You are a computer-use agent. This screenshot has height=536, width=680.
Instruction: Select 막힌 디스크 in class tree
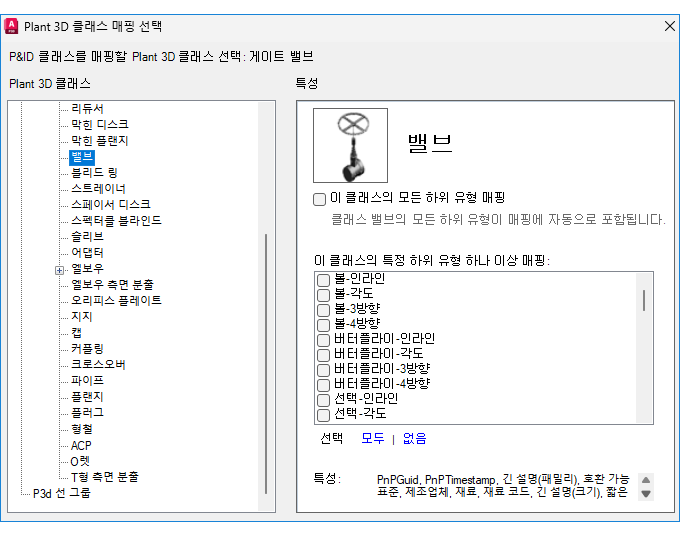[100, 124]
